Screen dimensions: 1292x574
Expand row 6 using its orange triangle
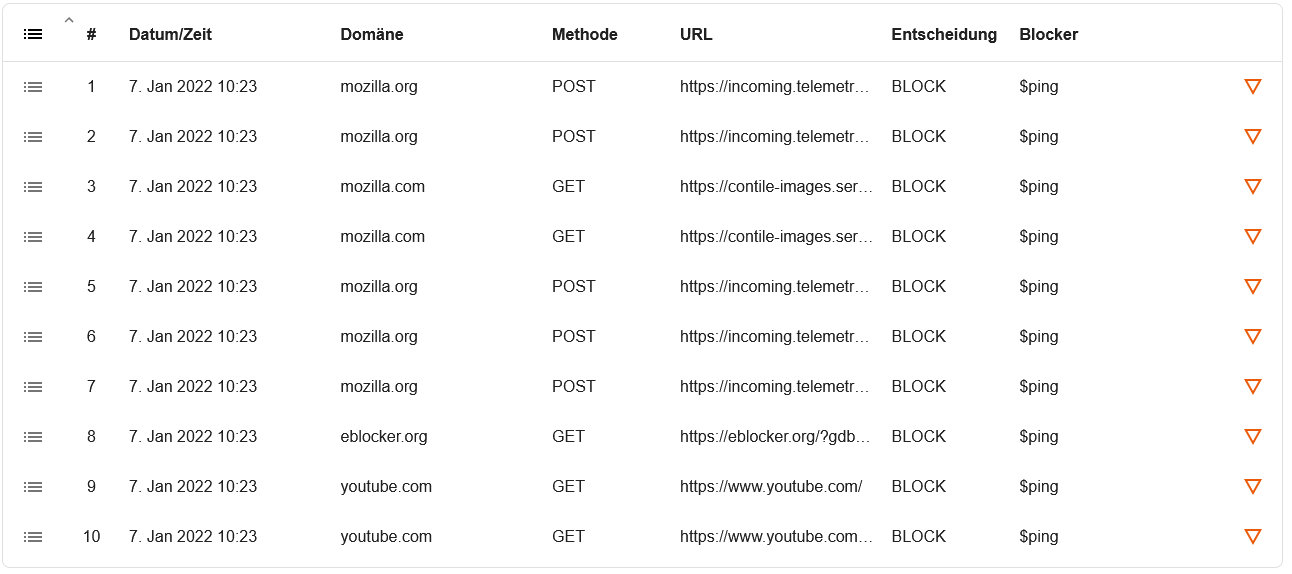1252,336
